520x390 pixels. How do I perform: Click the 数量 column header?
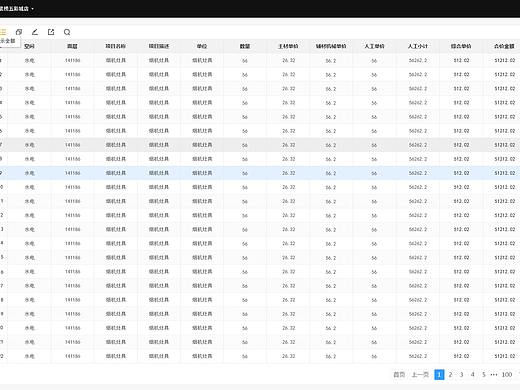pyautogui.click(x=245, y=46)
